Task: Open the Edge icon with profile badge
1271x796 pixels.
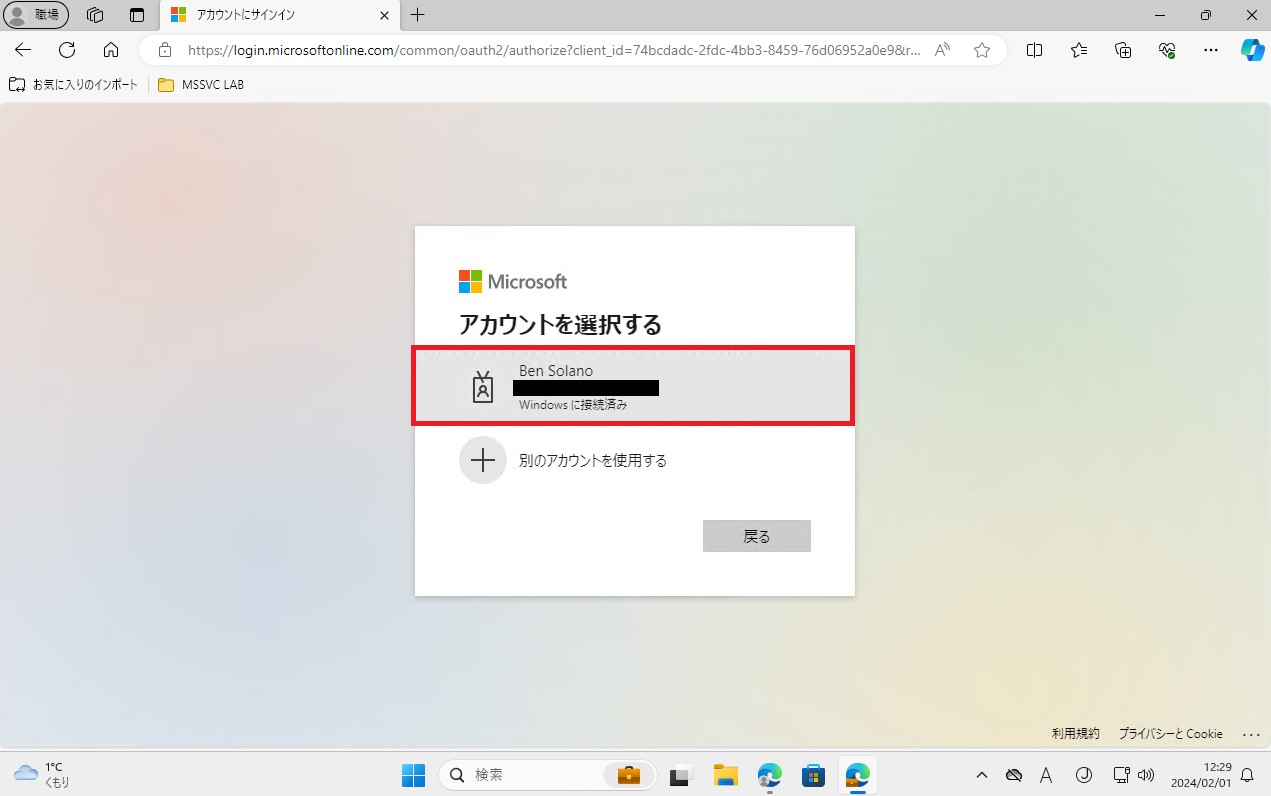Action: pos(769,774)
